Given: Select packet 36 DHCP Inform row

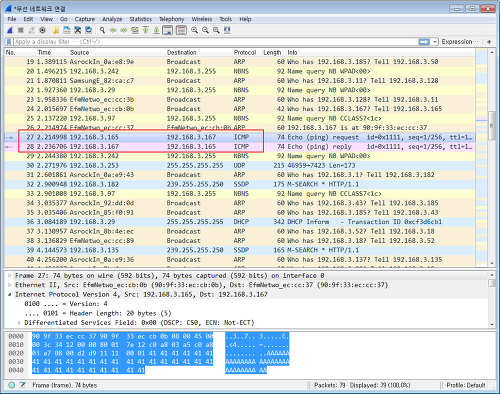Looking at the screenshot, I should point(240,222).
